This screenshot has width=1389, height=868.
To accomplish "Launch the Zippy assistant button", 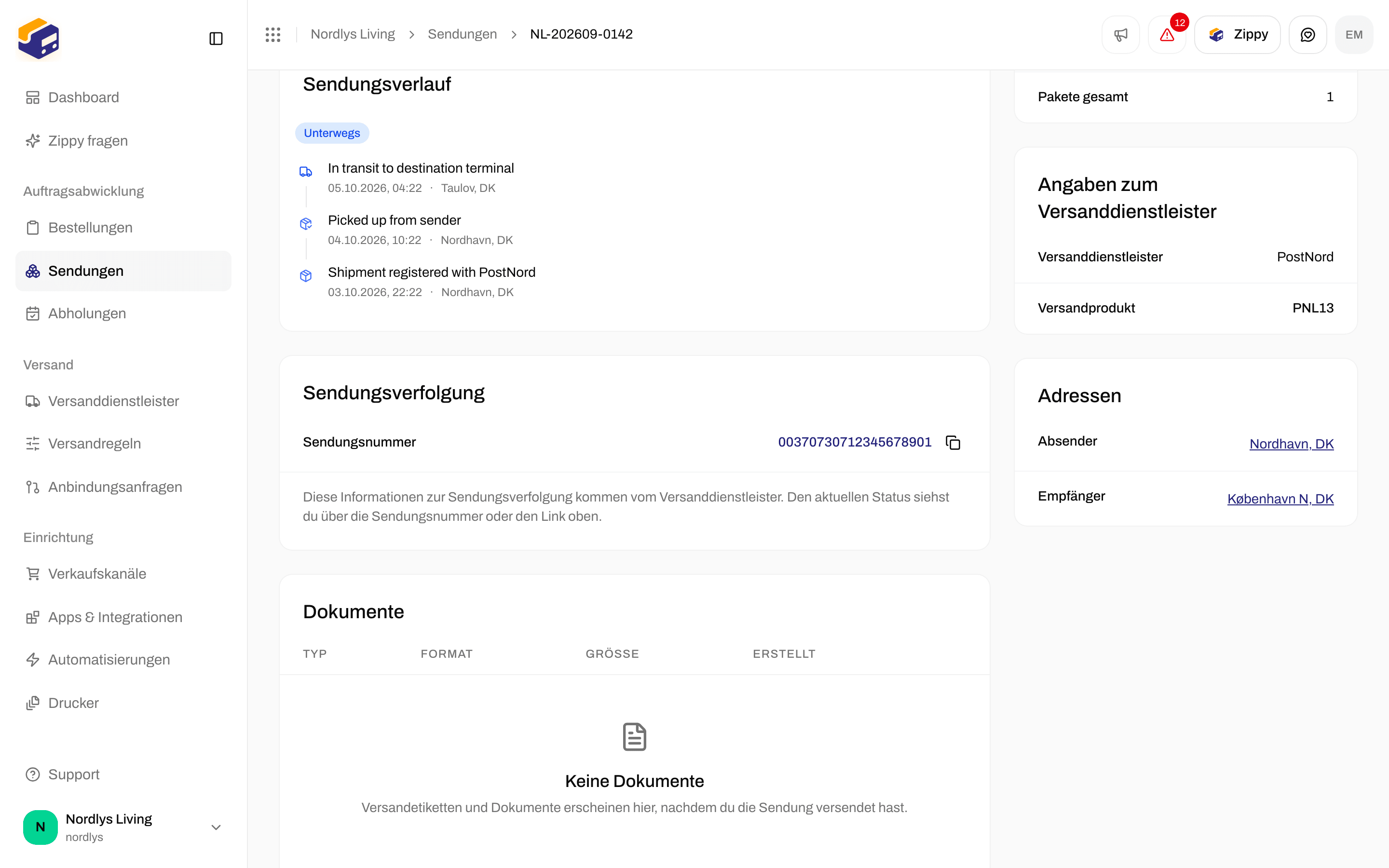I will [1238, 34].
